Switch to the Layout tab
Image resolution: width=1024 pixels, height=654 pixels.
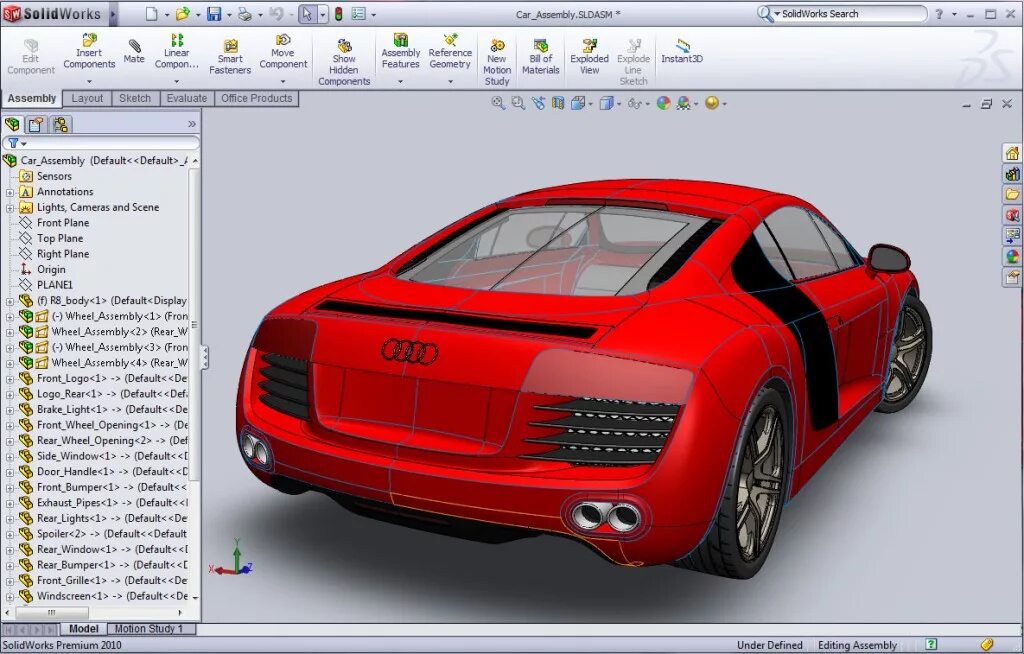pos(87,98)
